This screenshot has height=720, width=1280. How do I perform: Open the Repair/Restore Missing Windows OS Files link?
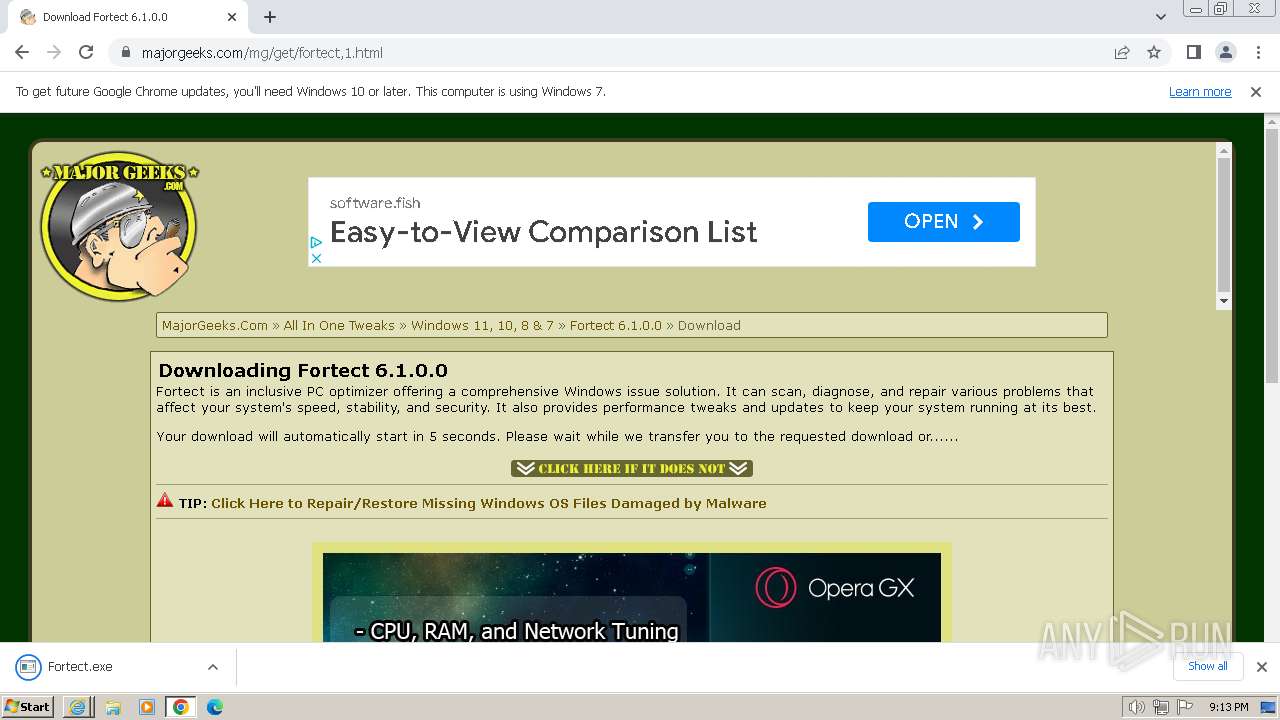pyautogui.click(x=489, y=503)
